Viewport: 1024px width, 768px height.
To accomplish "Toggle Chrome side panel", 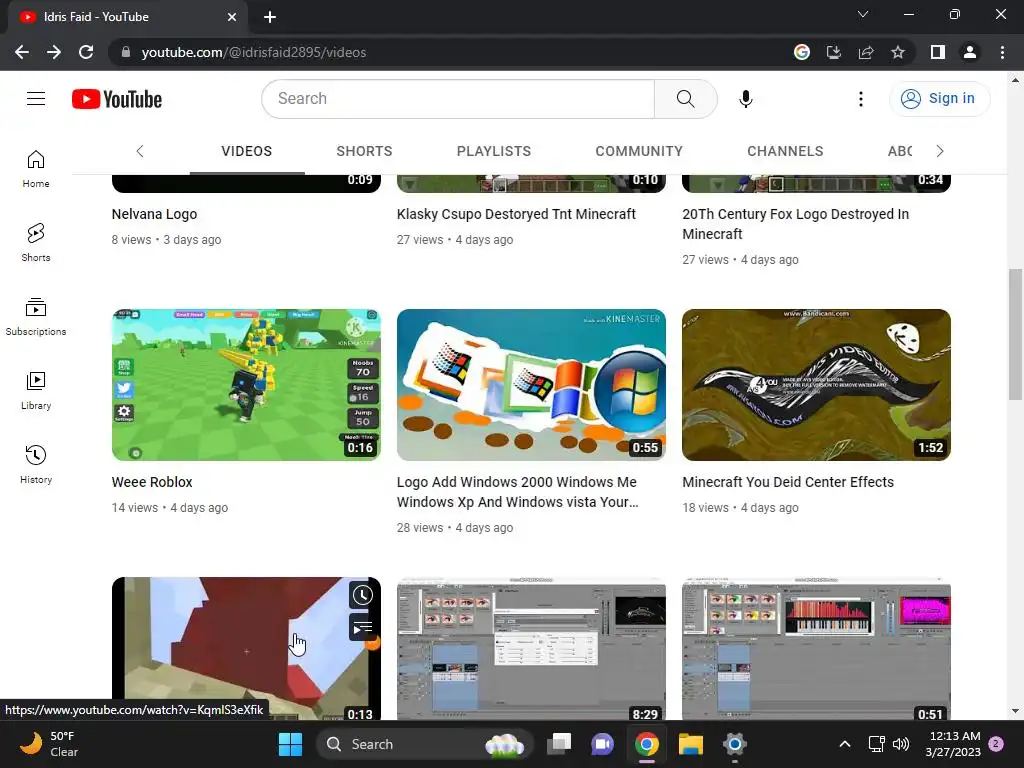I will pos(938,52).
